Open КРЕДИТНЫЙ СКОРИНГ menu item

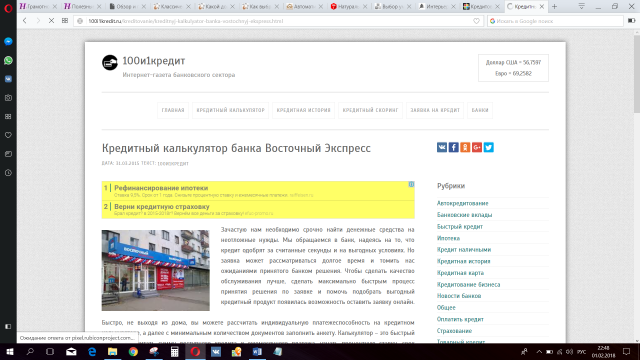(370, 110)
